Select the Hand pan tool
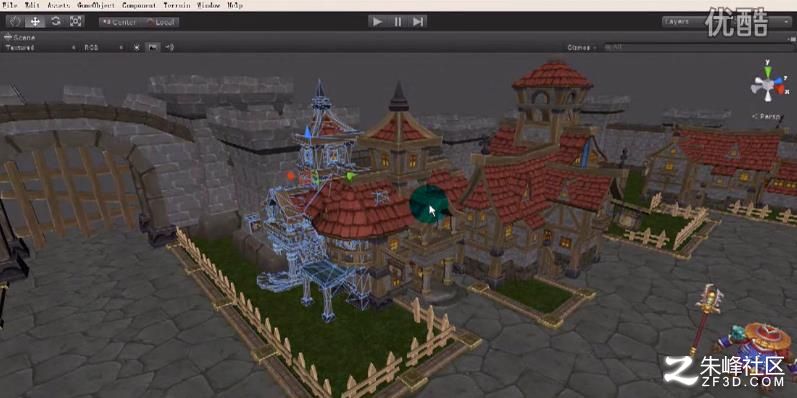The image size is (797, 398). point(15,21)
